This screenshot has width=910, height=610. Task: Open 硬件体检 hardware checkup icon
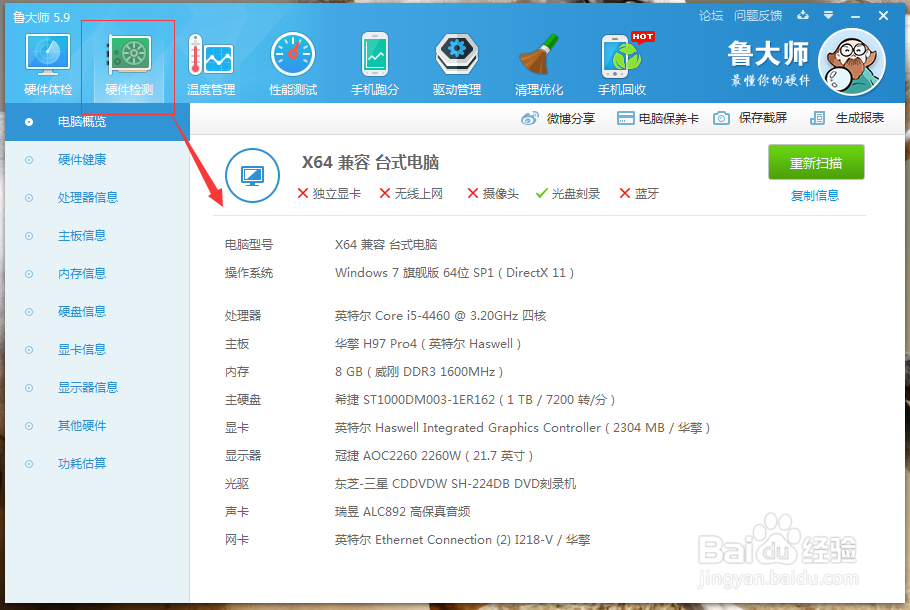[x=48, y=55]
